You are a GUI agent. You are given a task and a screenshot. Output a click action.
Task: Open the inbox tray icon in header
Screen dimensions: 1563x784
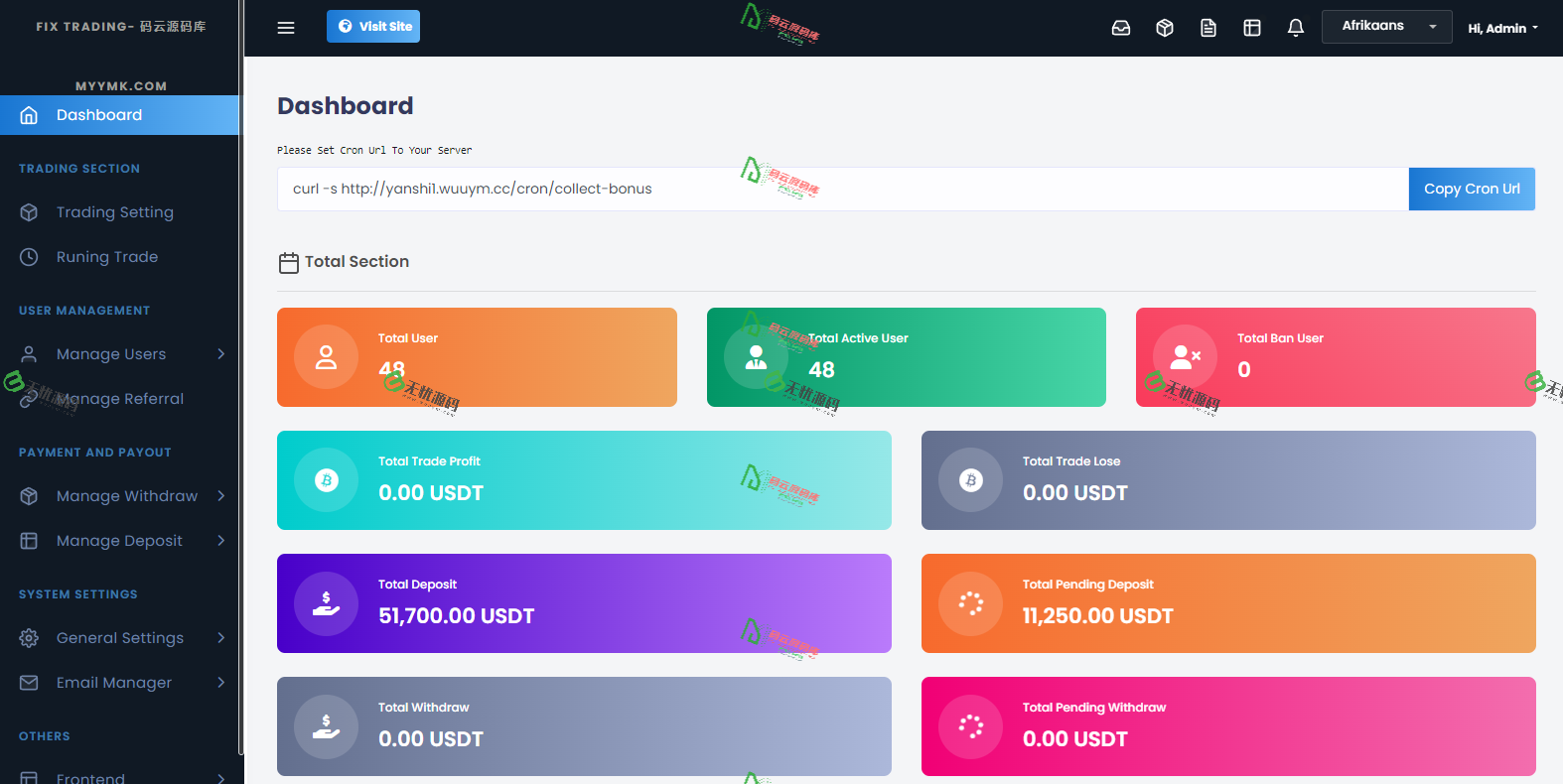point(1121,28)
